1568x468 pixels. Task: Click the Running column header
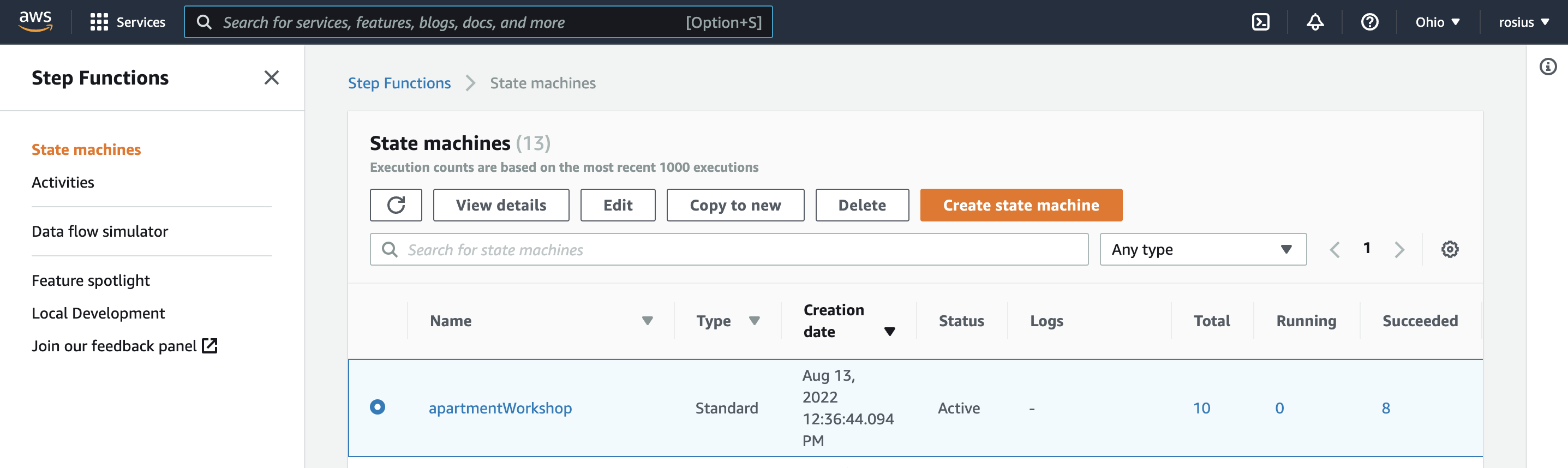(x=1306, y=321)
